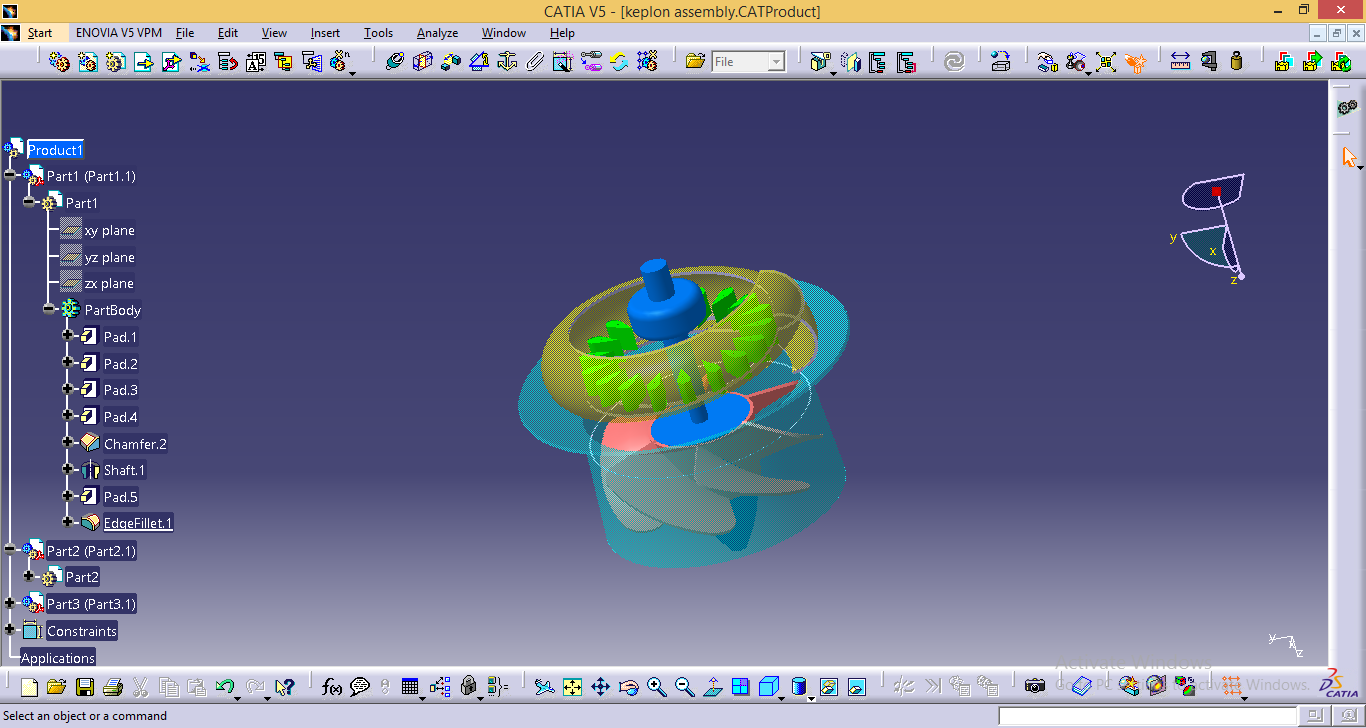Screen dimensions: 1366x728
Task: Select Part2 (Part2.1) in the tree
Action: pos(91,550)
